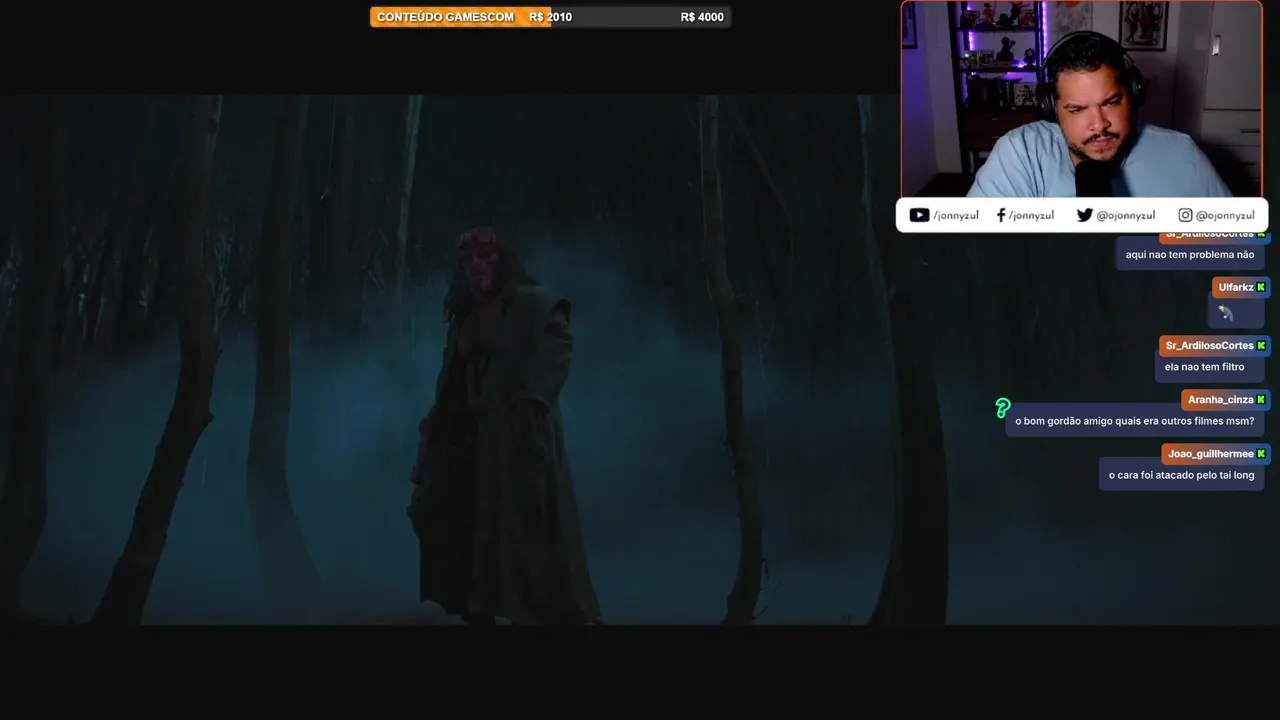Click badge next to Ulfarkz username
Screen dimensions: 1280x720
tap(1261, 287)
